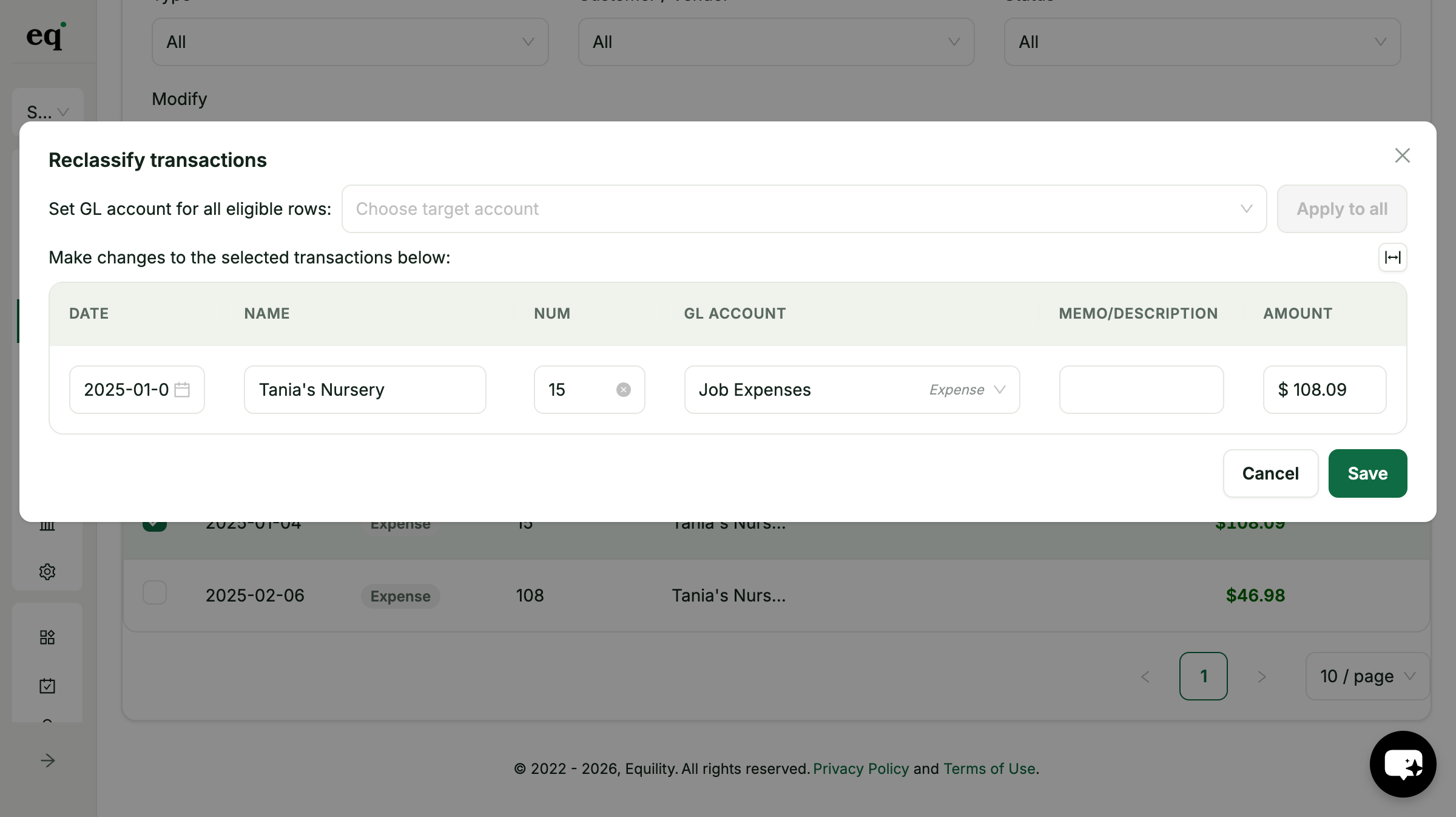The image size is (1456, 817).
Task: Edit the Tania's Nursery name field
Action: (365, 390)
